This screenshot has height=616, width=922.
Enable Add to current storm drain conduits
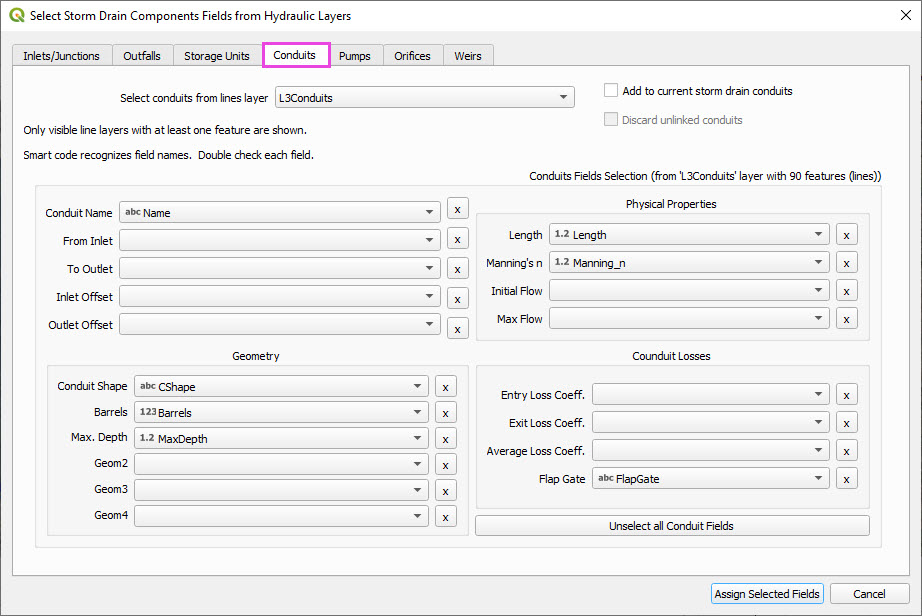611,91
